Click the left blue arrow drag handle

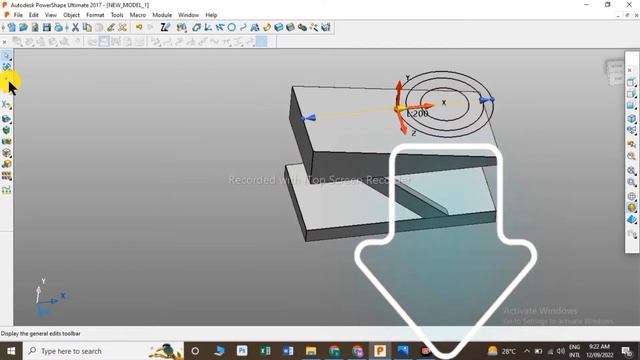tap(308, 118)
